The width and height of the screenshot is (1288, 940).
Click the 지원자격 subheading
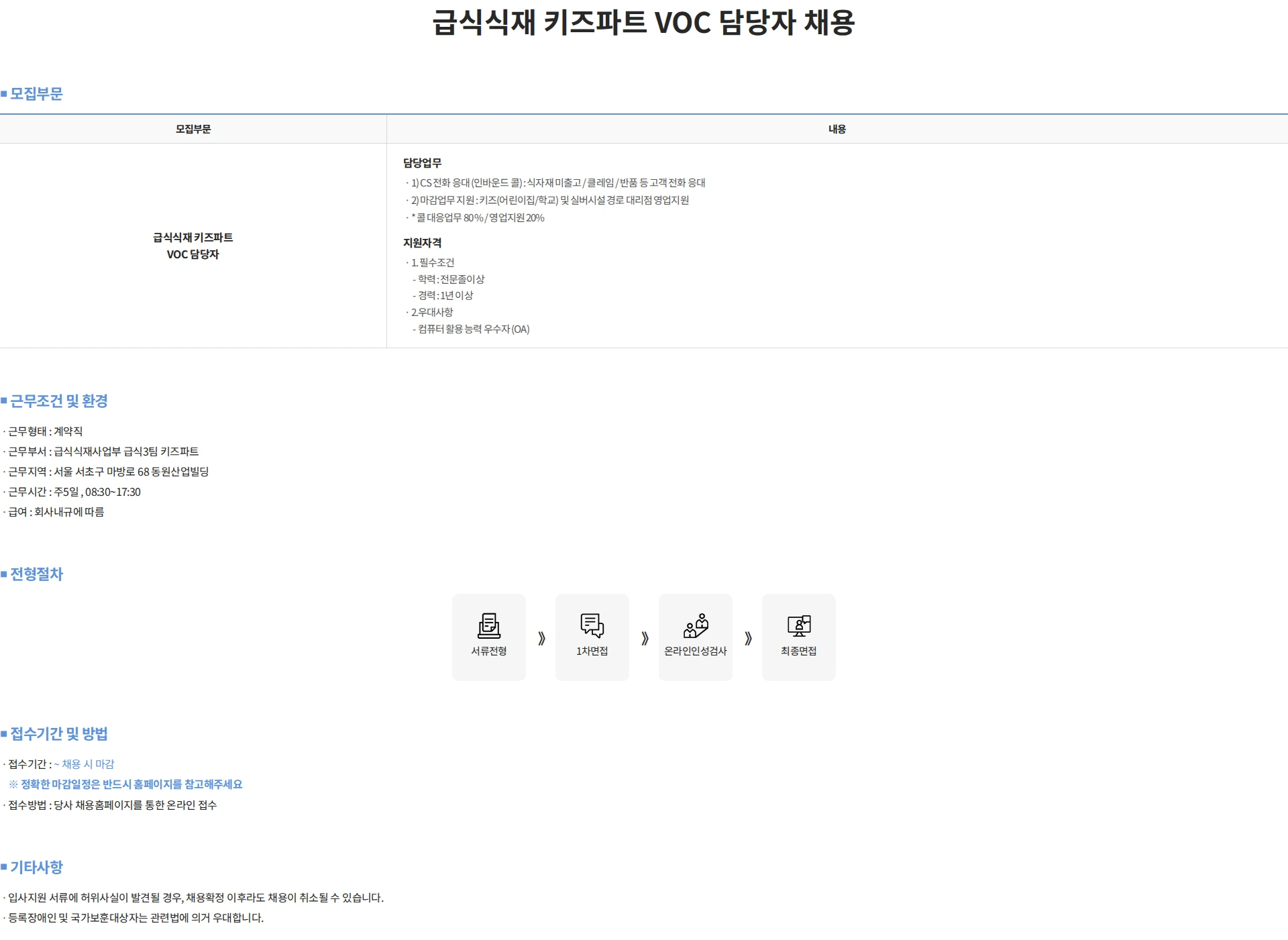click(423, 242)
